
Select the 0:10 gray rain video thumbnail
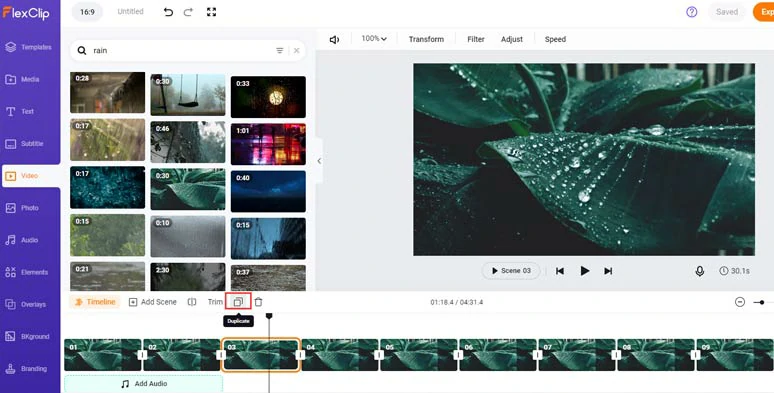[188, 237]
